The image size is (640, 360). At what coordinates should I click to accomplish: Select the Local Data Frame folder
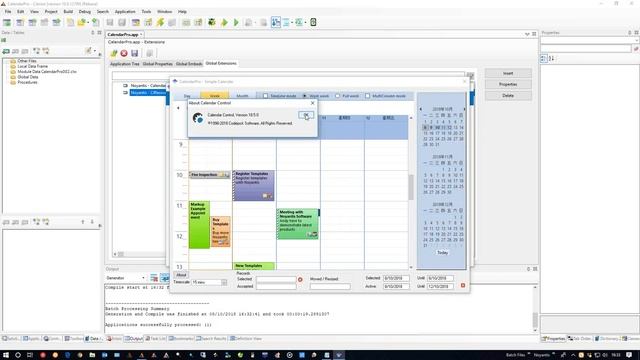[x=32, y=66]
